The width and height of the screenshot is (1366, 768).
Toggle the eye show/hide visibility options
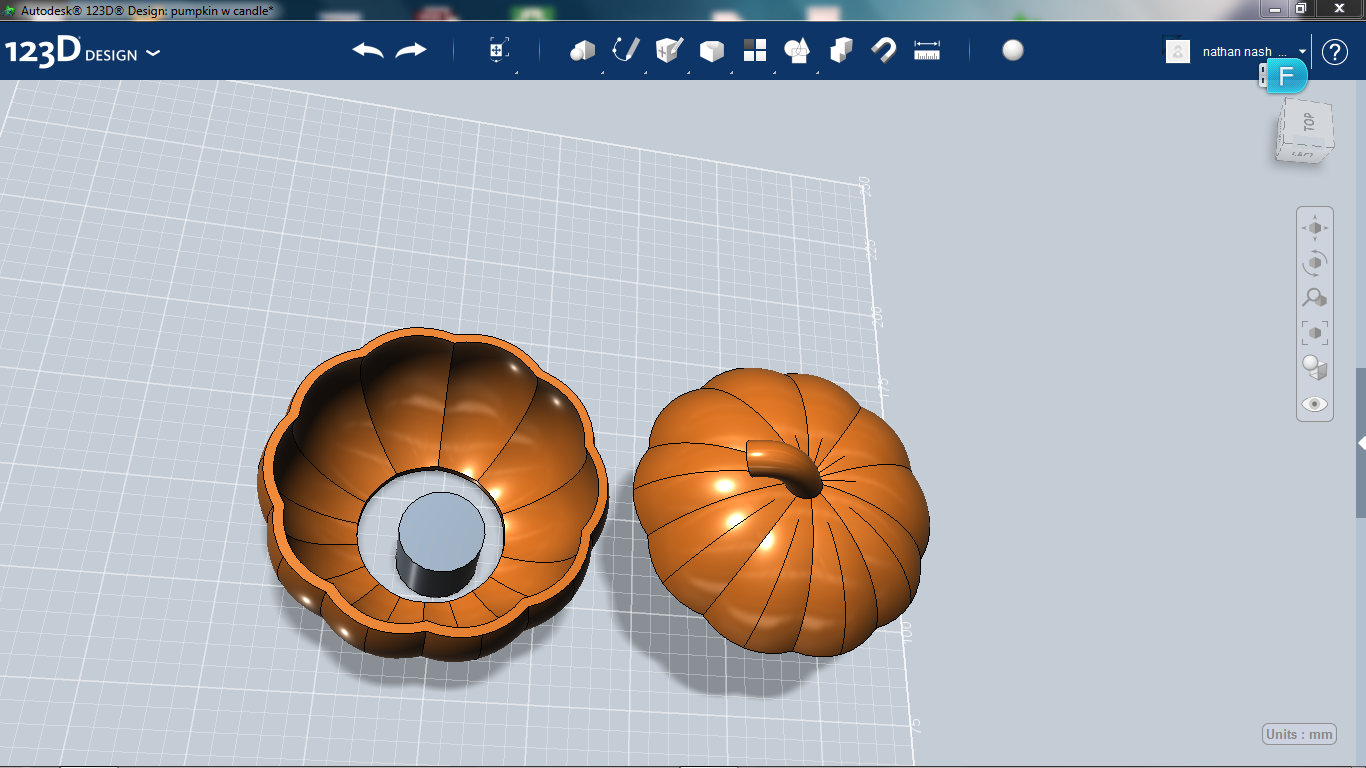pyautogui.click(x=1315, y=404)
